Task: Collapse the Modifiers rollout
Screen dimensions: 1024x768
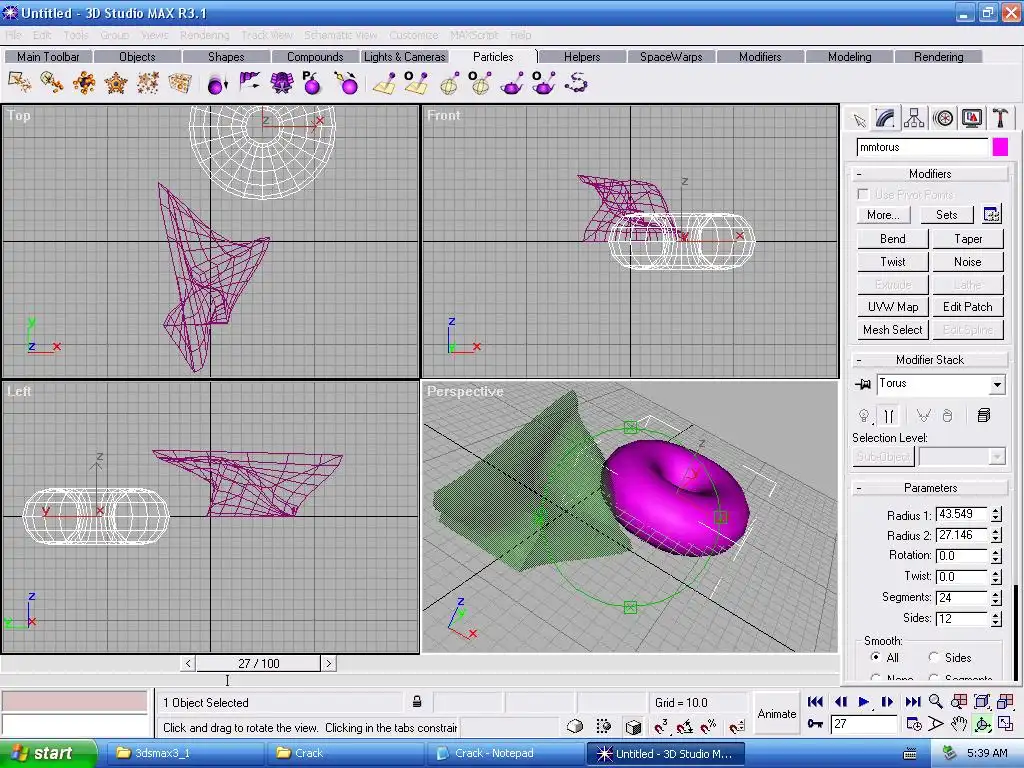Action: point(929,174)
